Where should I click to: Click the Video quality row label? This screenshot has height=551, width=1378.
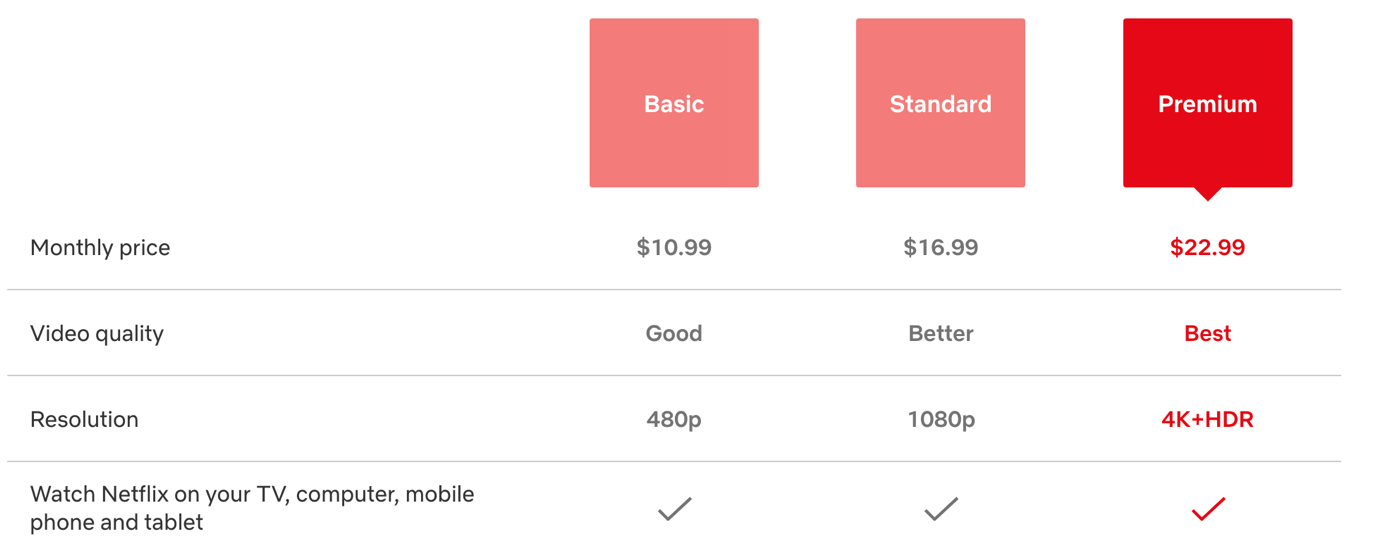tap(97, 334)
